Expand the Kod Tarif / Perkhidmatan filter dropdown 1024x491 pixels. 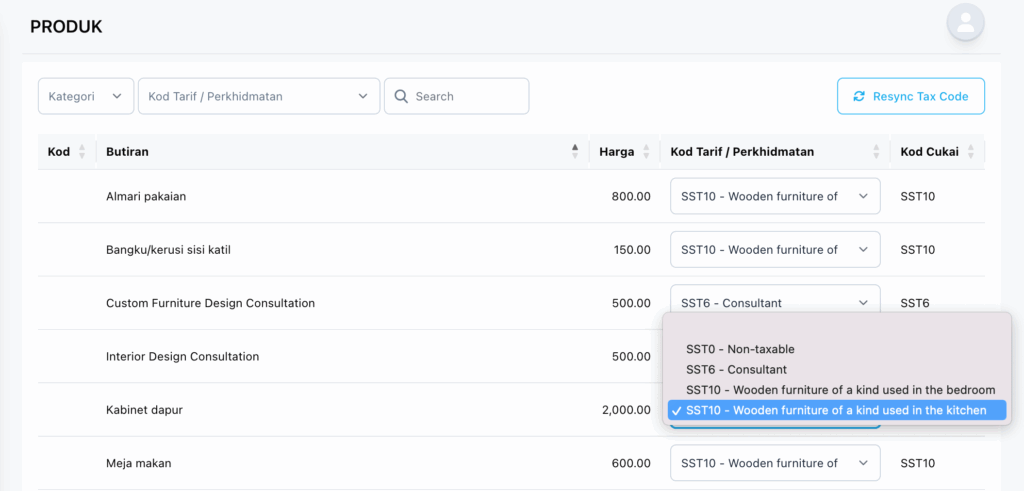click(259, 97)
